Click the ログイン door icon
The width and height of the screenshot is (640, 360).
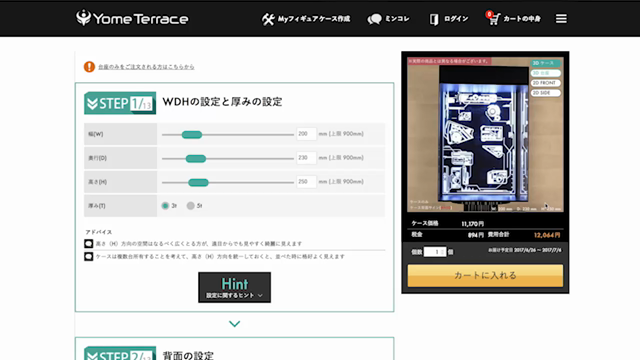pyautogui.click(x=434, y=19)
